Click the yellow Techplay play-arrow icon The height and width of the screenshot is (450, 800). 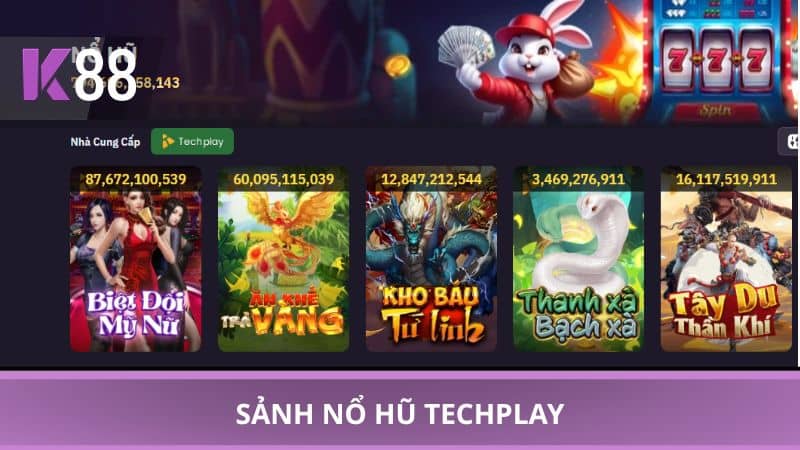[x=167, y=142]
